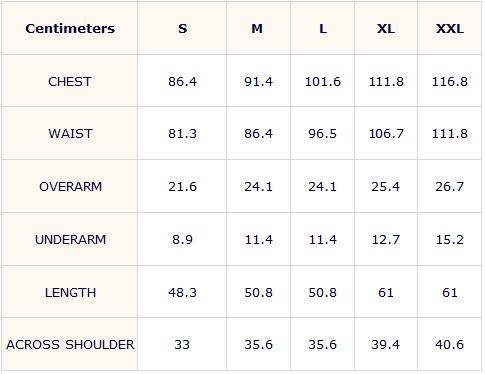Click the underarm value 8.9 for S
Image resolution: width=485 pixels, height=374 pixels.
(182, 239)
